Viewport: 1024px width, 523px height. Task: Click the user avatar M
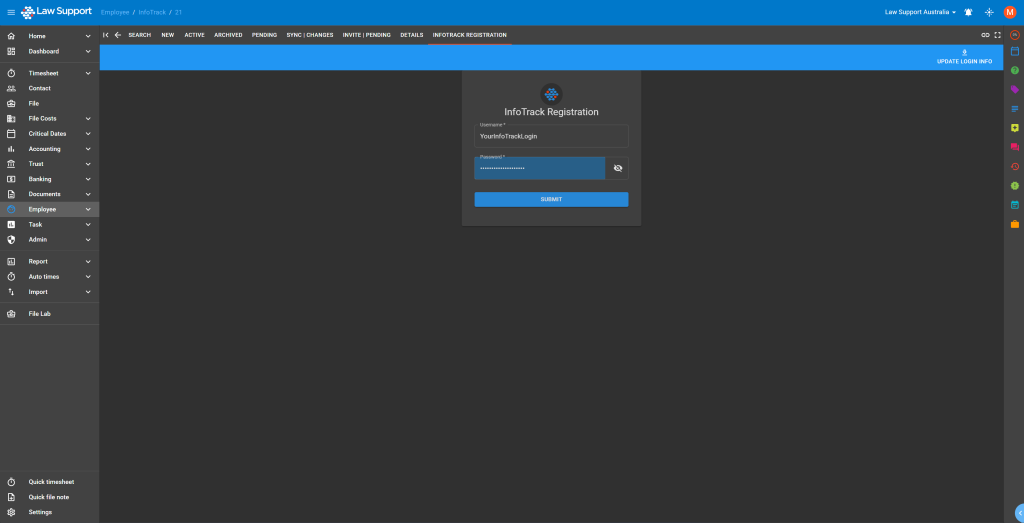[1010, 12]
